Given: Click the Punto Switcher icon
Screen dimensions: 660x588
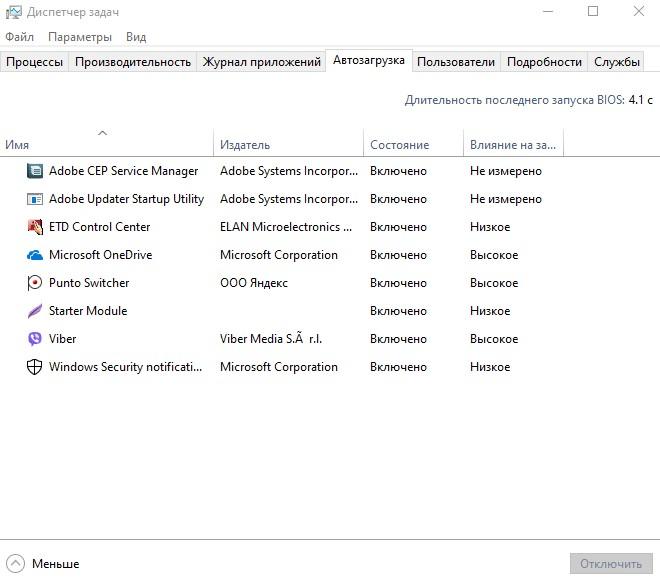Looking at the screenshot, I should tap(35, 283).
